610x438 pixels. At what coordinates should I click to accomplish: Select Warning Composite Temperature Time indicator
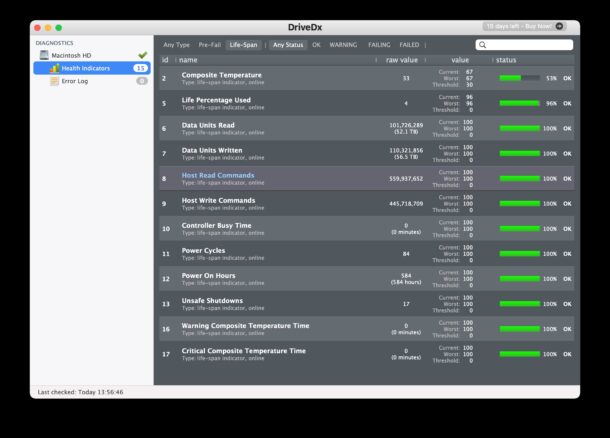(x=245, y=326)
